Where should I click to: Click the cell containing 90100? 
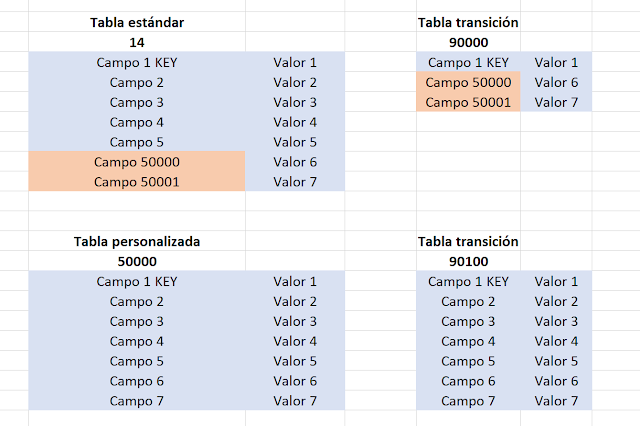[468, 261]
